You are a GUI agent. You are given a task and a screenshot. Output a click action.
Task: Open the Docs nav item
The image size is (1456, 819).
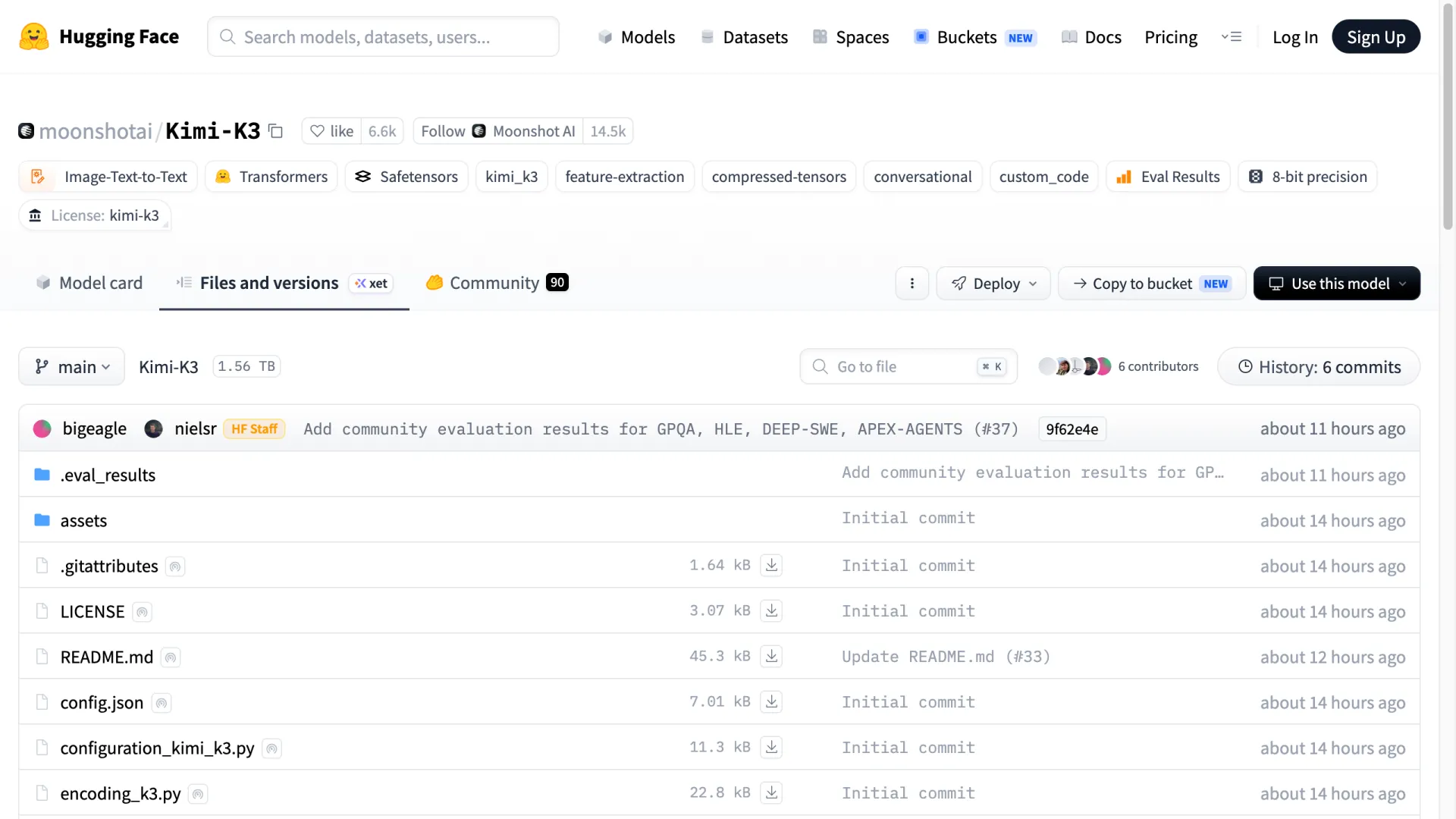coord(1091,36)
